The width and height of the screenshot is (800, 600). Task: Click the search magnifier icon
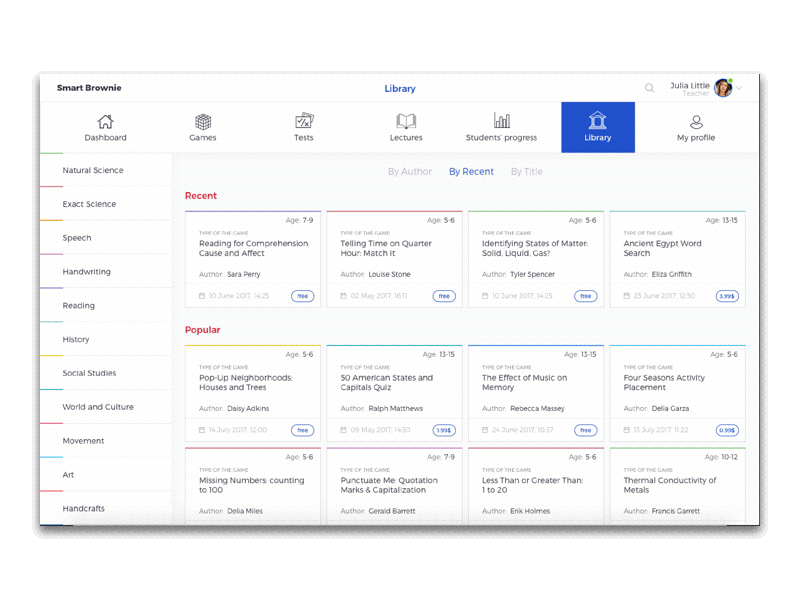(649, 88)
